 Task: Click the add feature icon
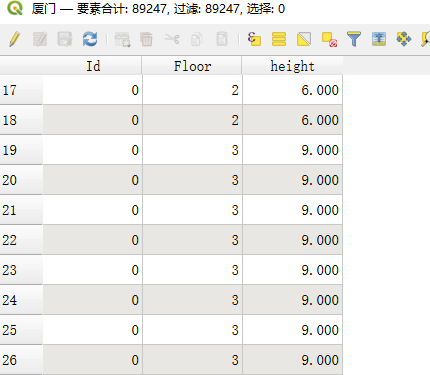[x=122, y=39]
